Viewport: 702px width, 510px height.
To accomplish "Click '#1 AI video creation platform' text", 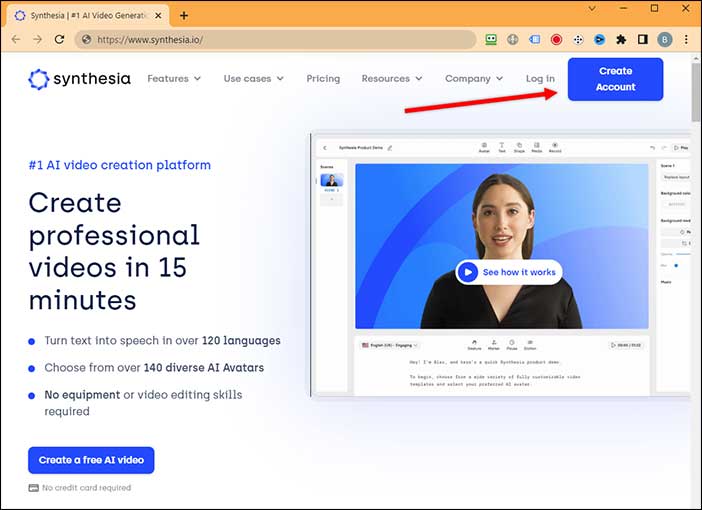I will click(120, 165).
